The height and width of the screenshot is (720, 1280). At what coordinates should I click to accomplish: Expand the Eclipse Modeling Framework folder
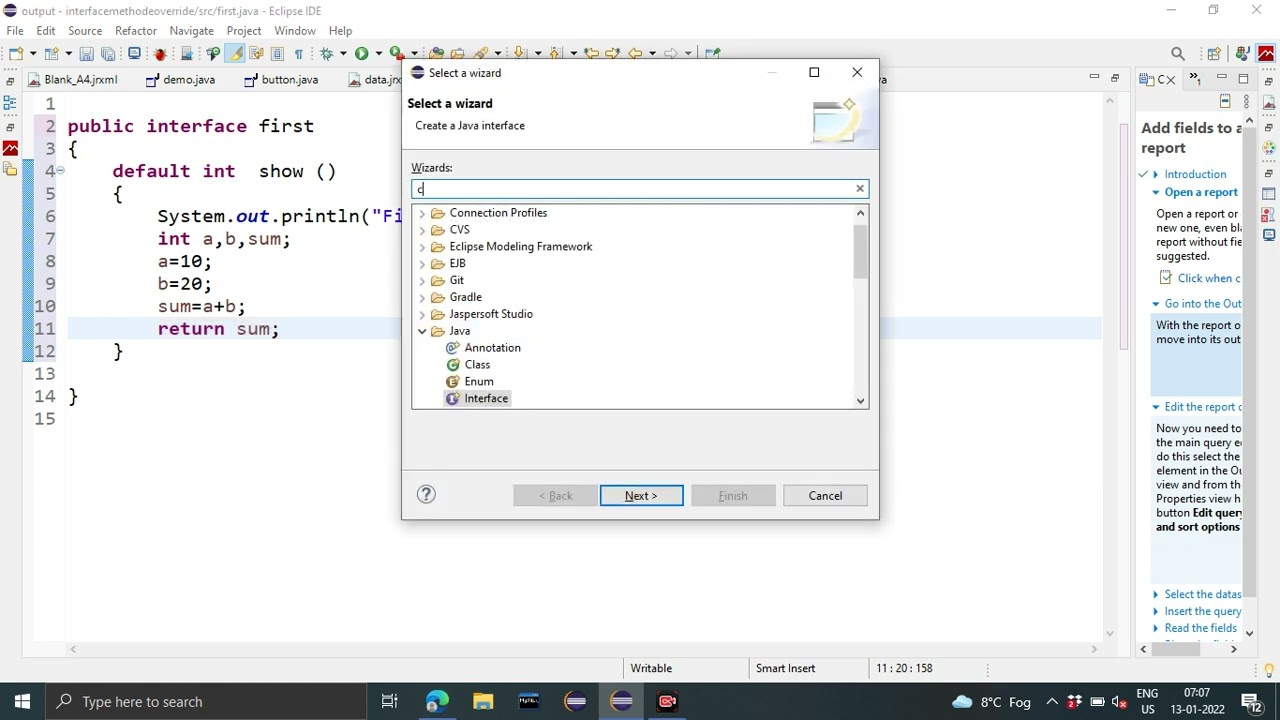coord(422,247)
